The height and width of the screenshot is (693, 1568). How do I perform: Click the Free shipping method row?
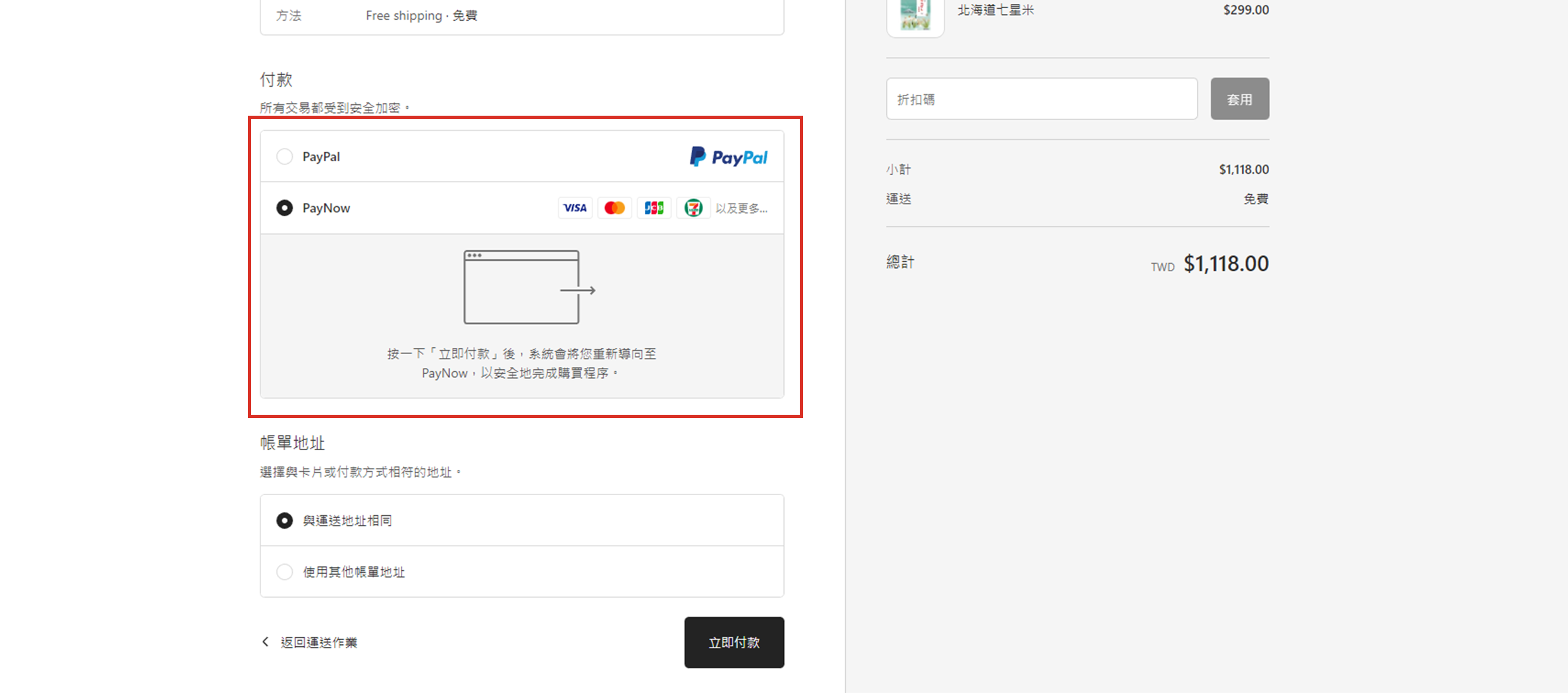point(421,15)
